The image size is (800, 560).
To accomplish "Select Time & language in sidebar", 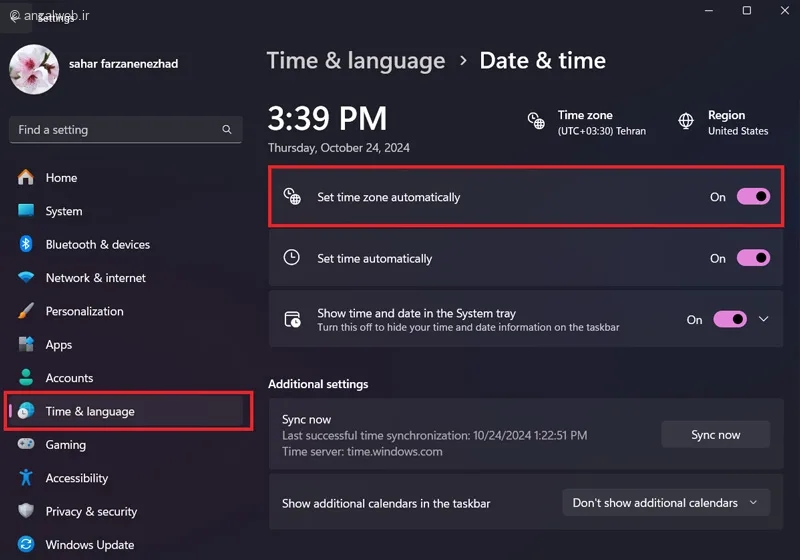I will pyautogui.click(x=90, y=411).
